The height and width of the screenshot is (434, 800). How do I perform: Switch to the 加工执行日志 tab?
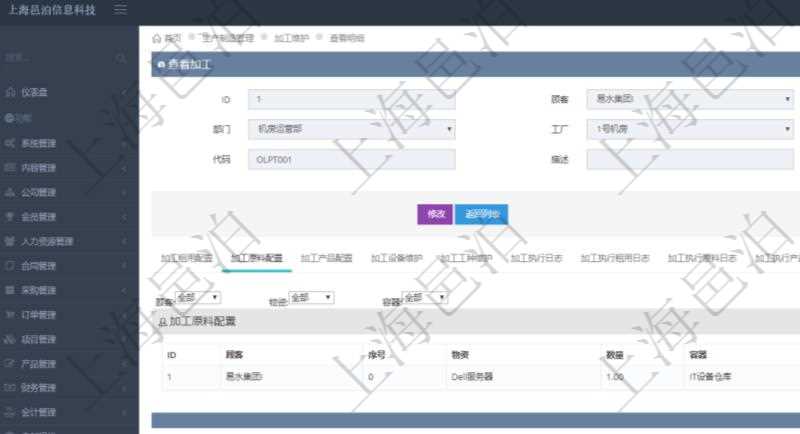[536, 258]
